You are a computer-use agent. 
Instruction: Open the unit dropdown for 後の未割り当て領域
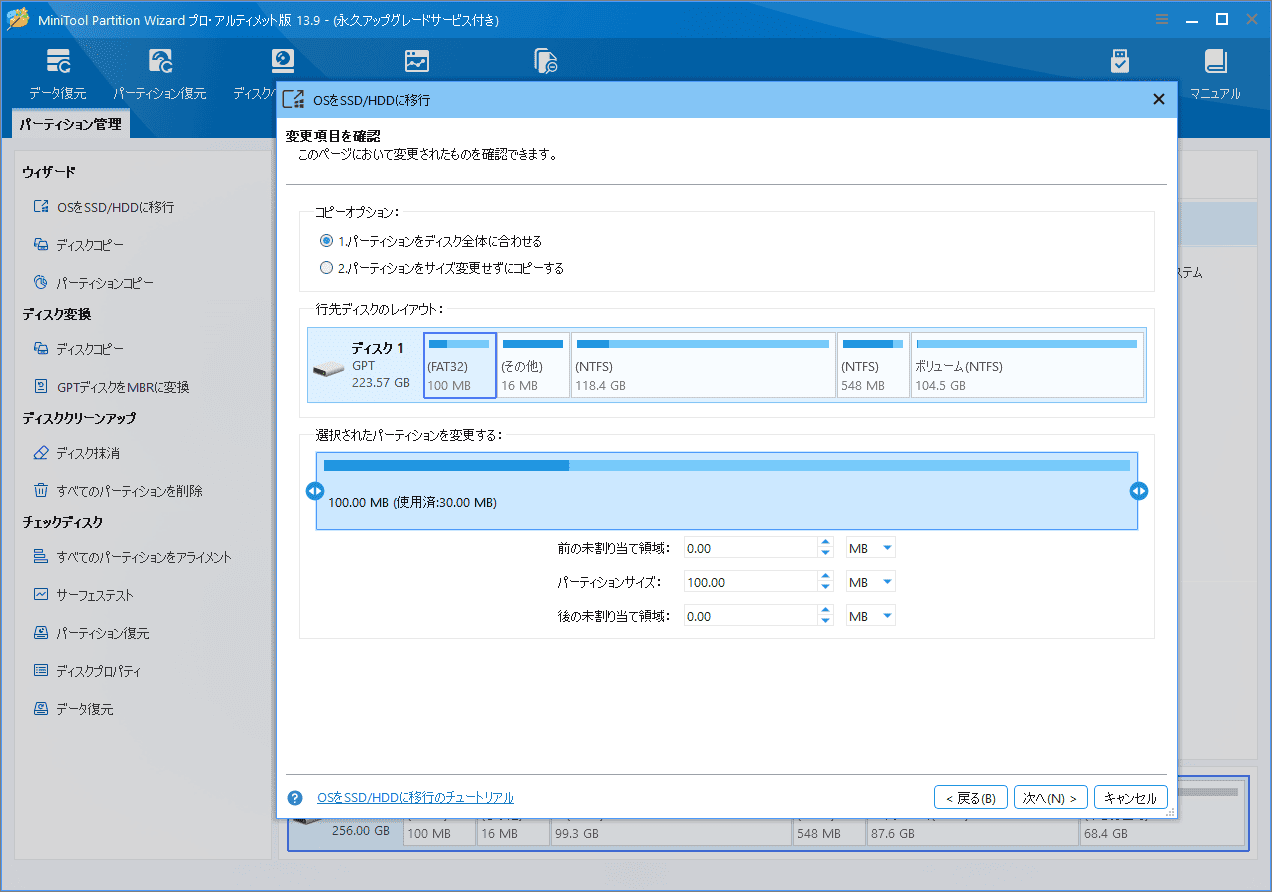point(871,616)
